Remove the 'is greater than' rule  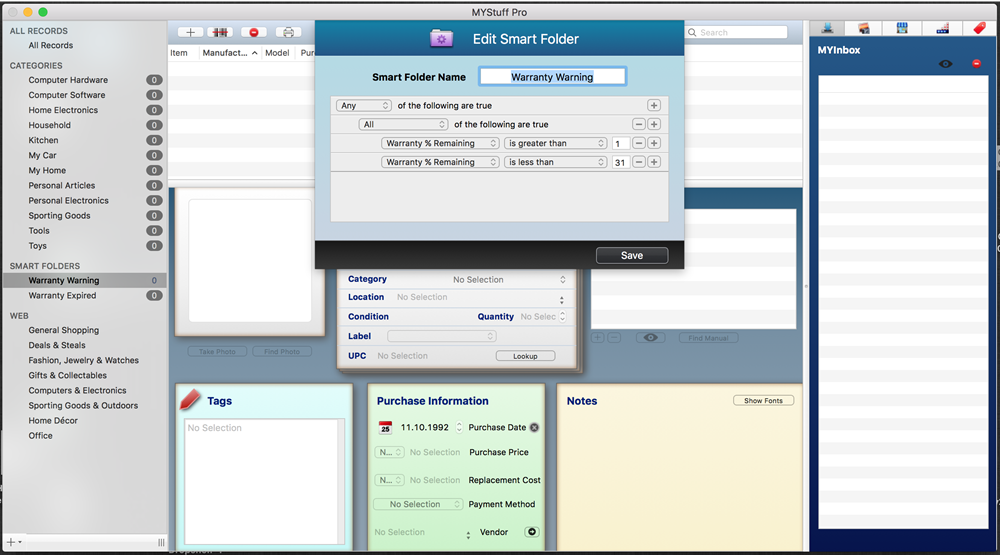638,143
